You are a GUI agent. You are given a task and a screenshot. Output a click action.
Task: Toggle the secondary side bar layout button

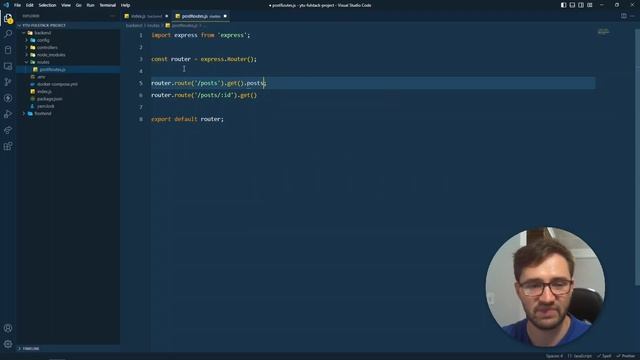(x=581, y=5)
